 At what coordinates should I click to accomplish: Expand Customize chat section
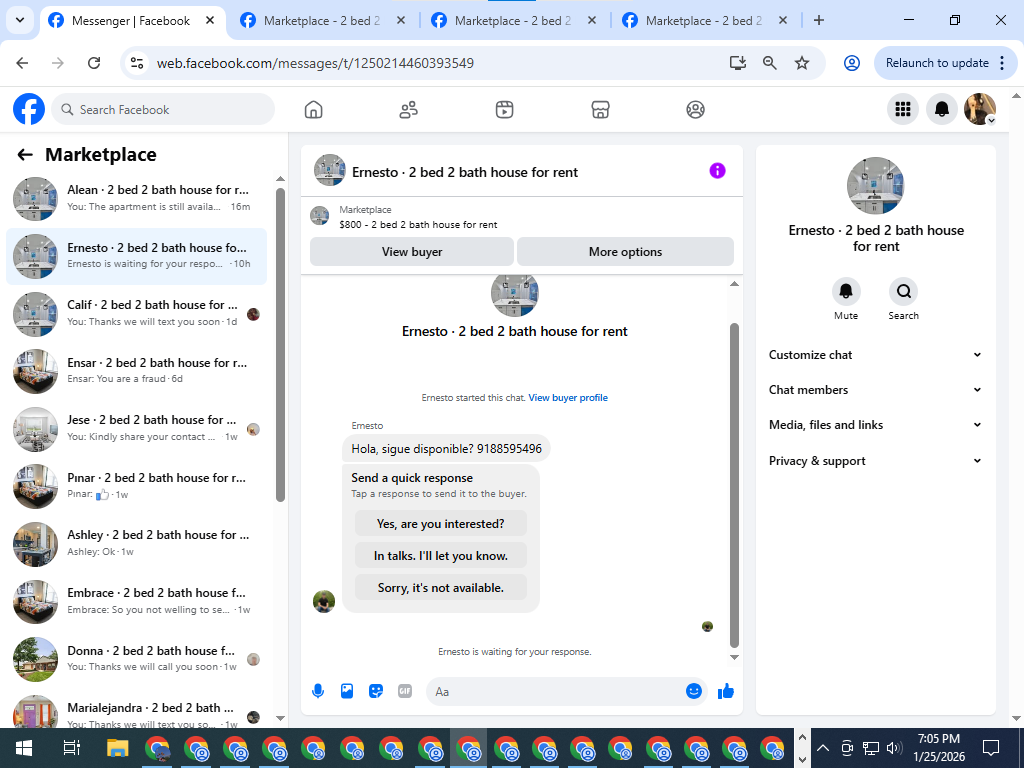click(875, 355)
